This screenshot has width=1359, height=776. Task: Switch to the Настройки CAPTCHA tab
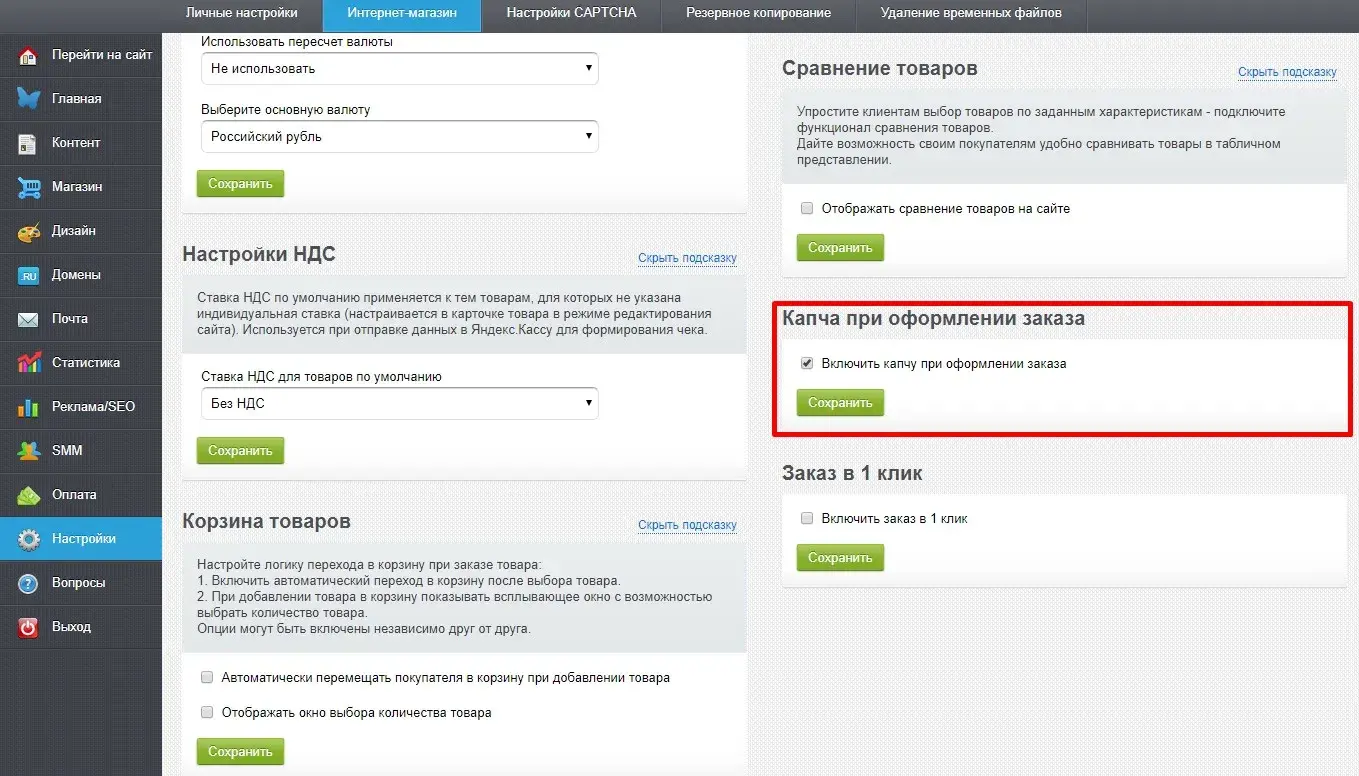tap(570, 13)
